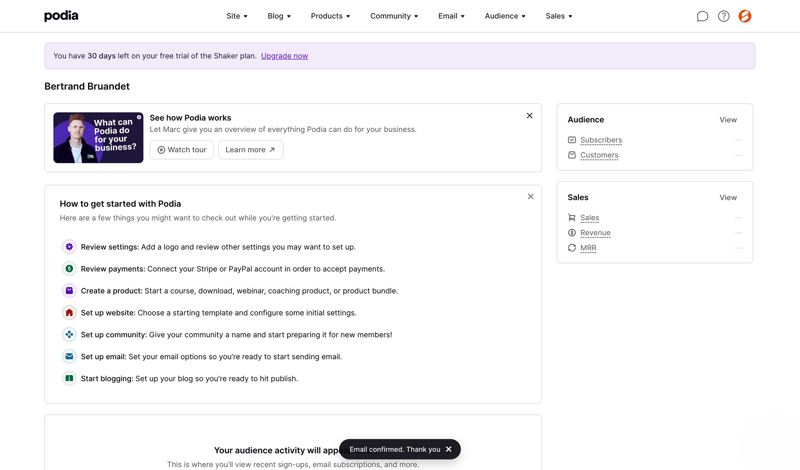The image size is (800, 470).
Task: Open the Audience dropdown menu
Action: pyautogui.click(x=505, y=16)
